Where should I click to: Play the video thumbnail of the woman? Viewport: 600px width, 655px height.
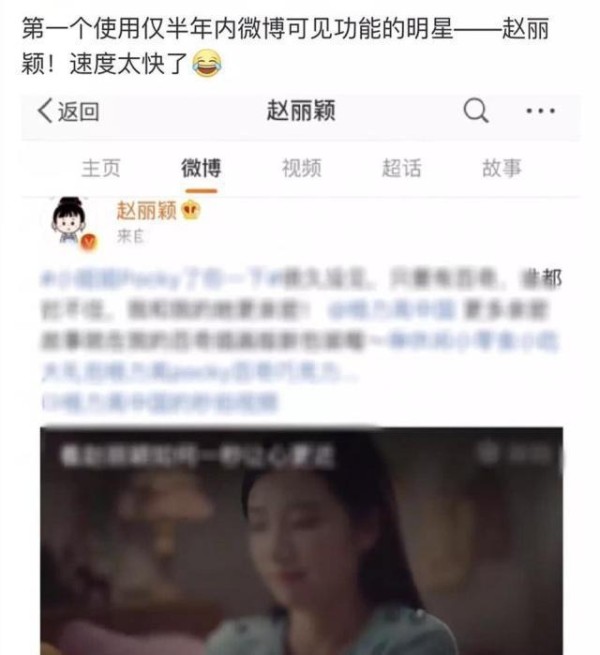pyautogui.click(x=301, y=540)
